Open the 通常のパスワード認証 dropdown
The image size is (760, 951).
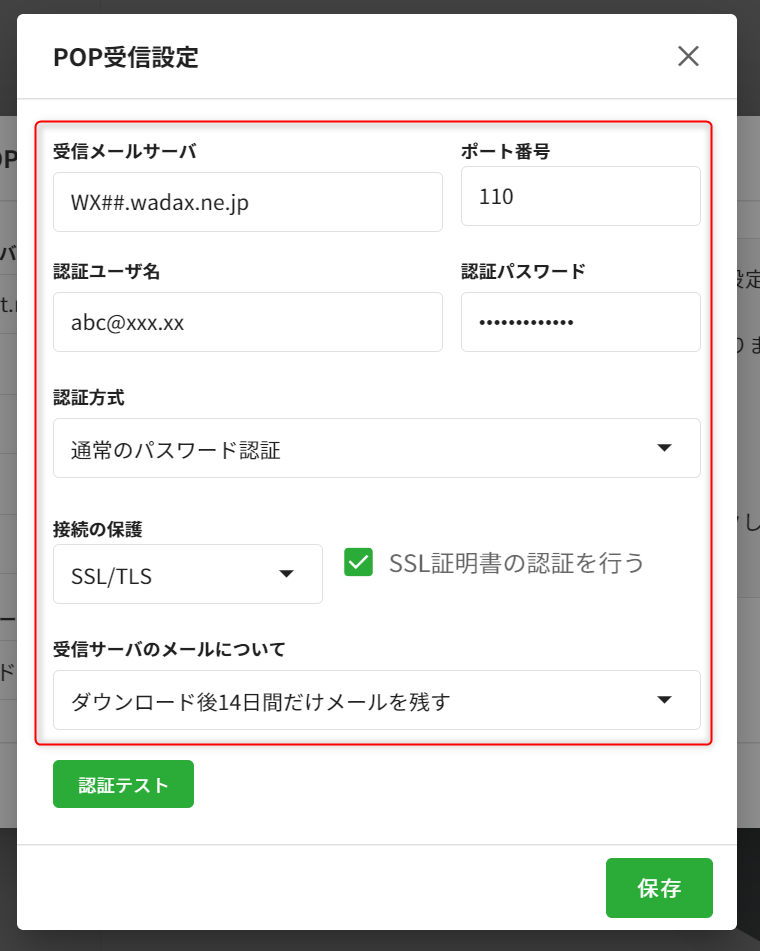click(377, 448)
